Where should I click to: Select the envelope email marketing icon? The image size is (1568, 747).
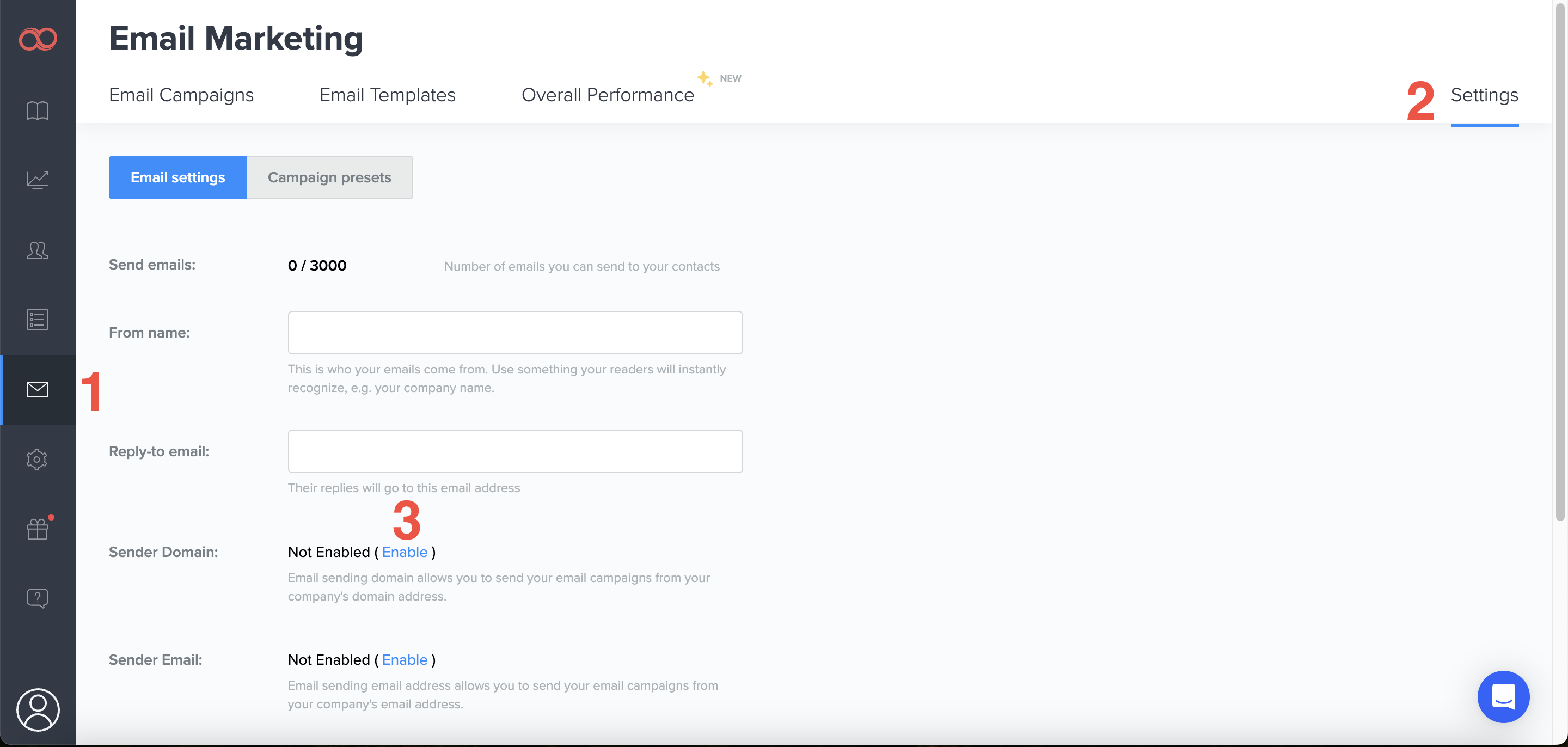(x=38, y=390)
